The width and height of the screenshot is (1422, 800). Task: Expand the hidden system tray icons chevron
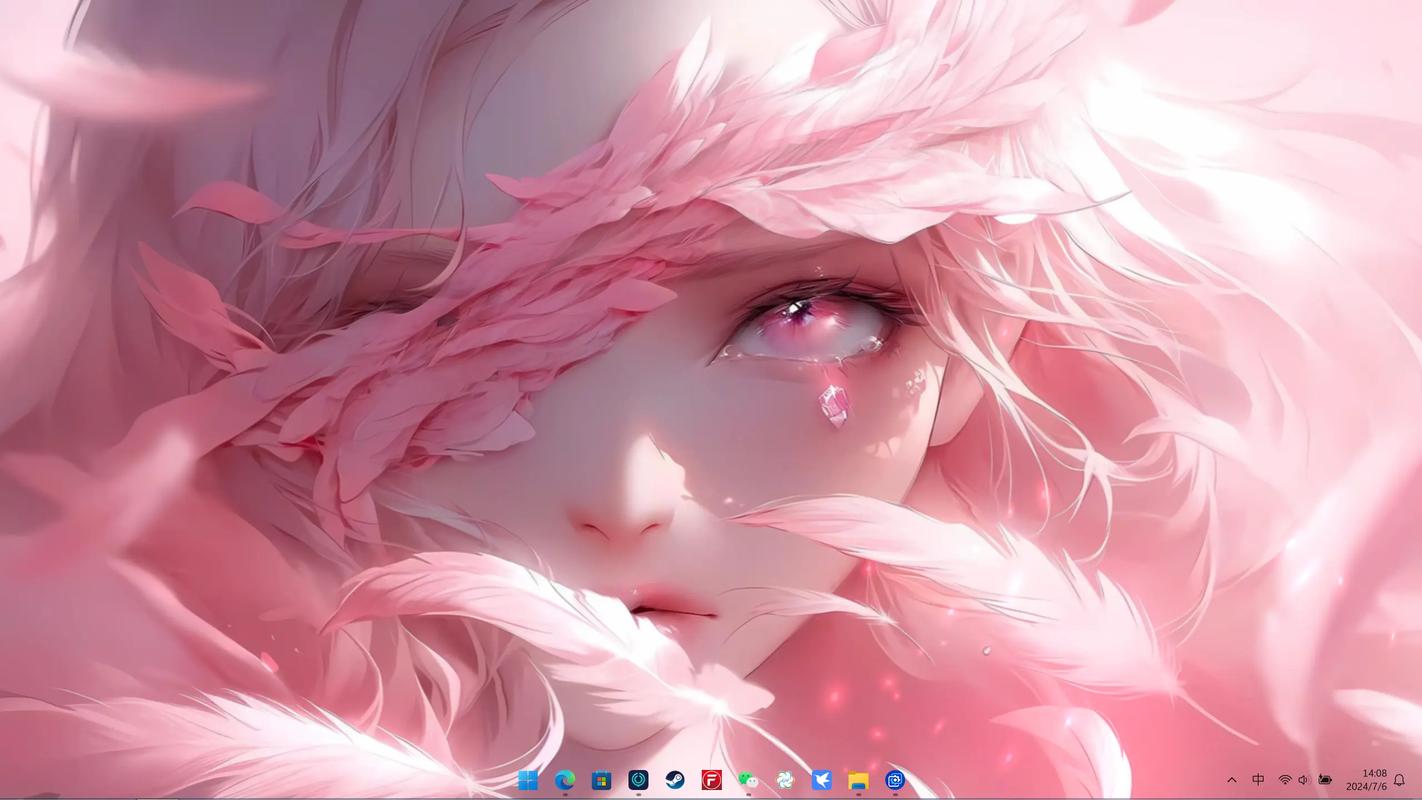click(x=1232, y=780)
